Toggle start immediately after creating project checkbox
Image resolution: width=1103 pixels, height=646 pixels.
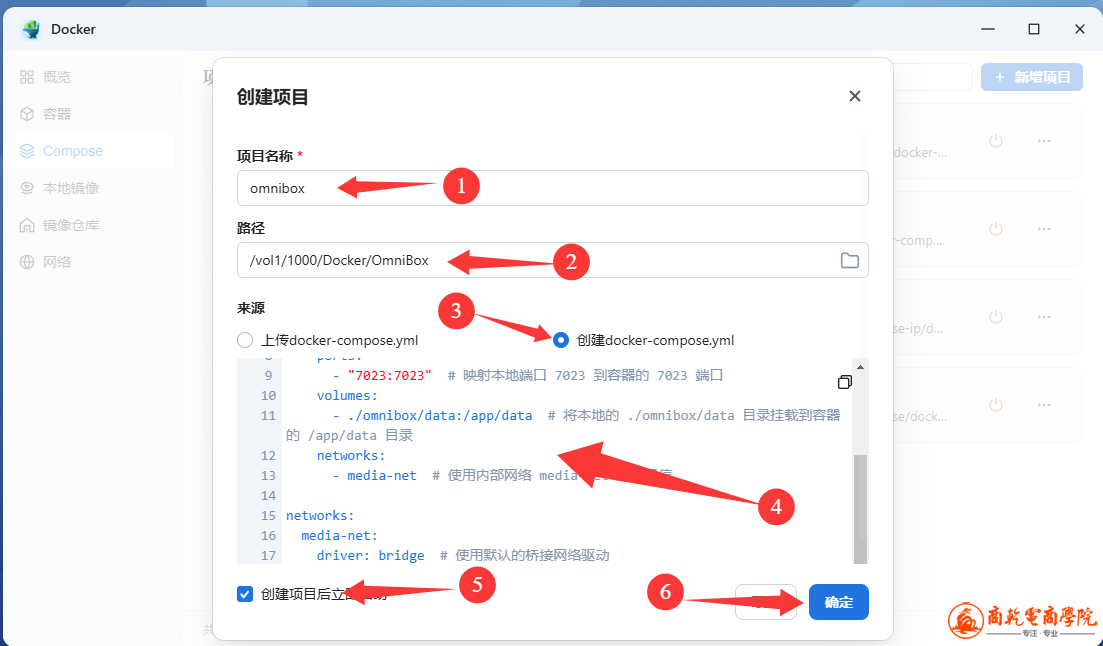(x=245, y=594)
